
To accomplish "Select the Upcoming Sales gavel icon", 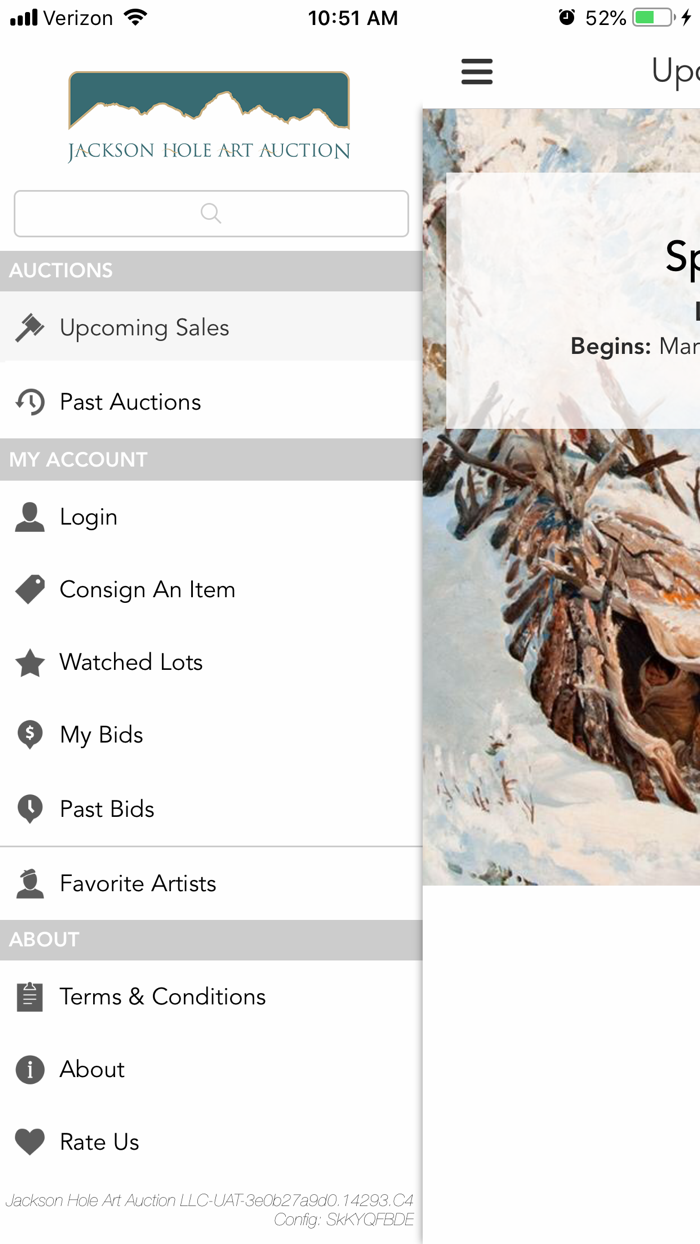I will (x=30, y=327).
